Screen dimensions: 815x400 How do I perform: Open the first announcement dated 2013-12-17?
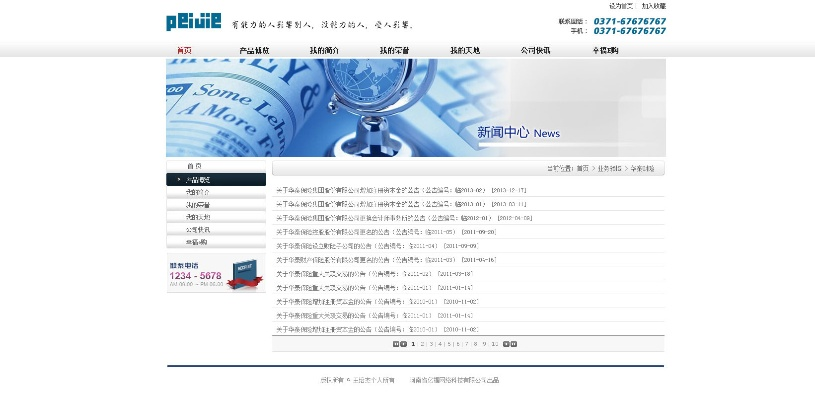380,190
